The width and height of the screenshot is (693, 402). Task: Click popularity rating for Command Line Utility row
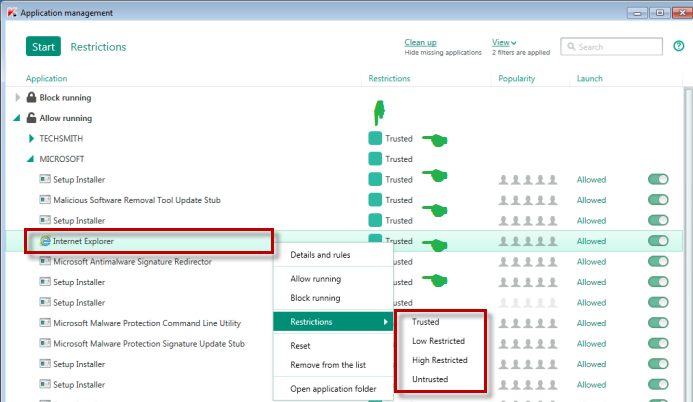click(x=528, y=323)
